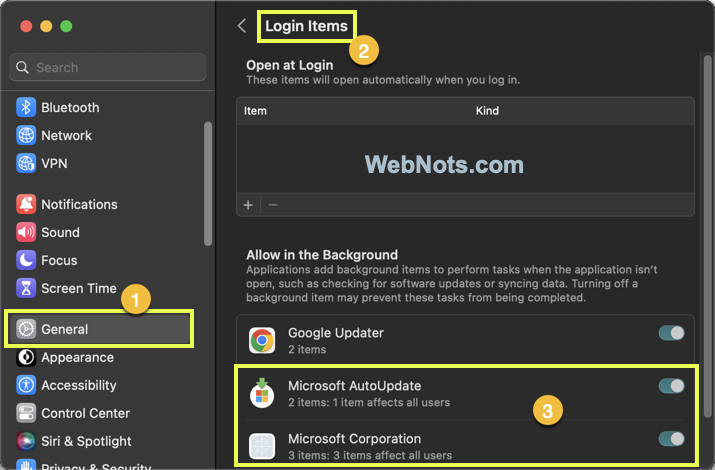Add a login item with plus button
The image size is (715, 470).
pyautogui.click(x=248, y=205)
